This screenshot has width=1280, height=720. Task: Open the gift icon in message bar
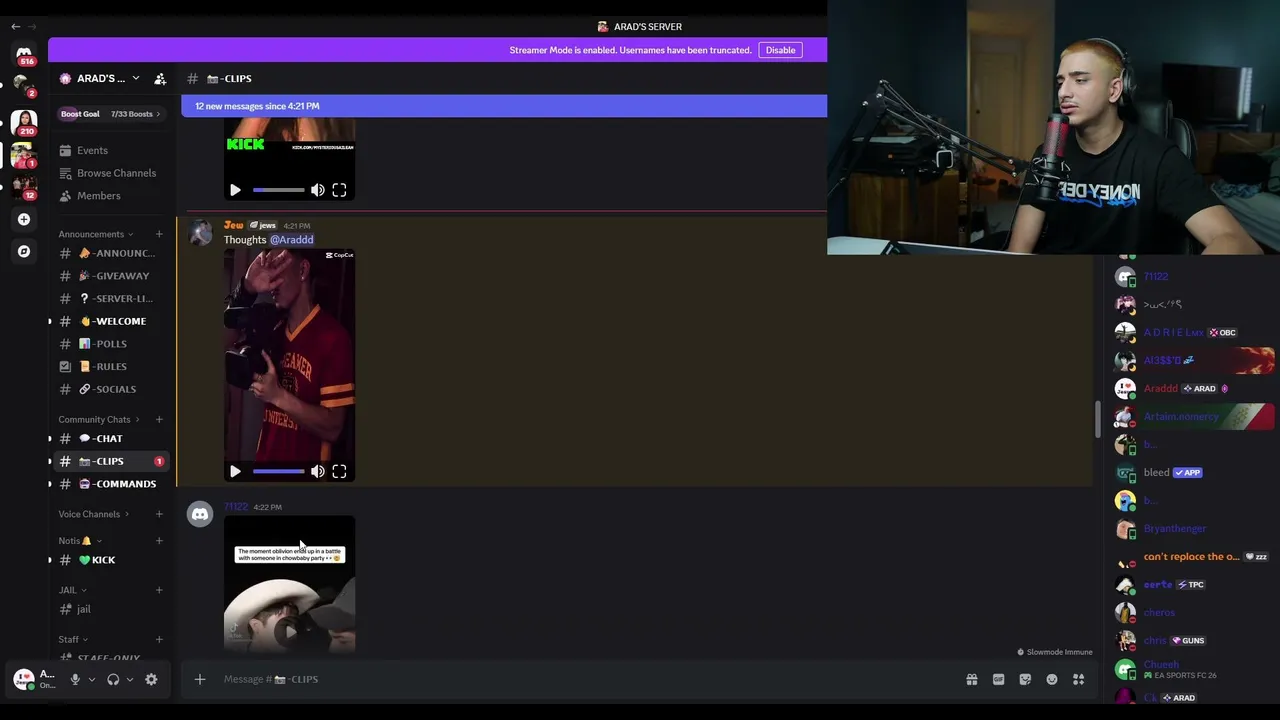pos(971,679)
